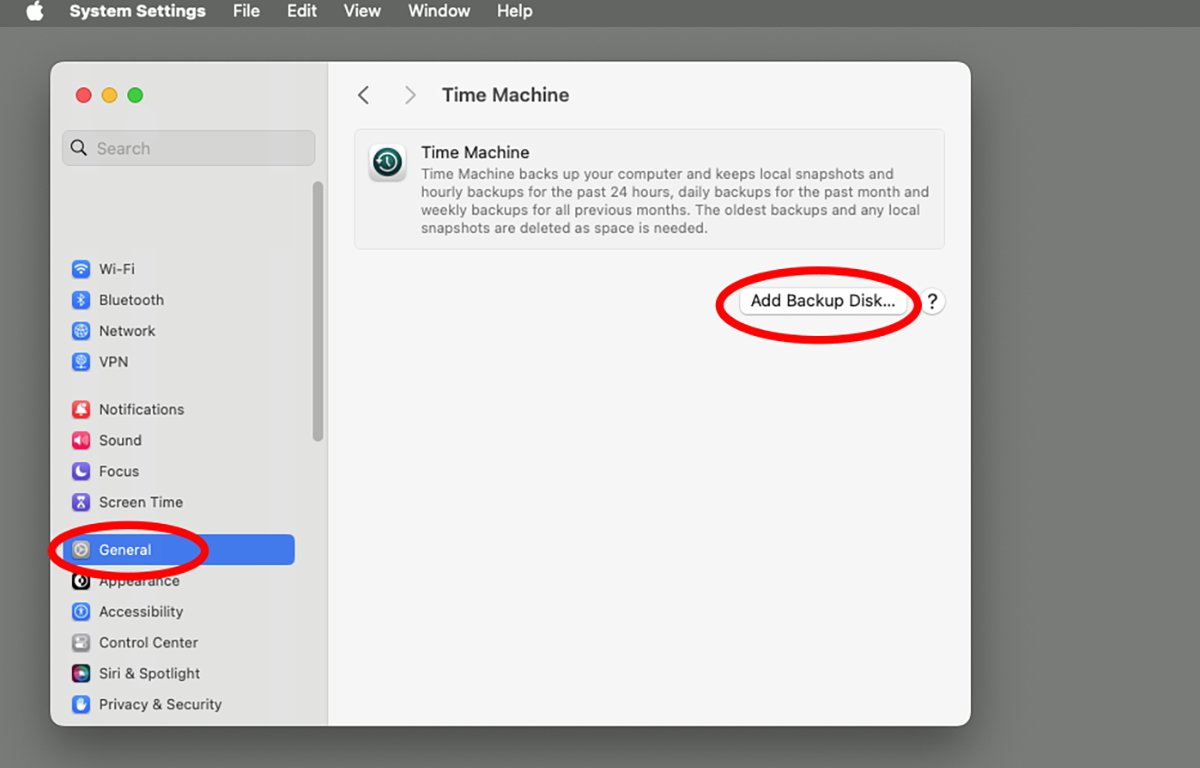Select Network label in sidebar
This screenshot has width=1200, height=768.
click(127, 331)
